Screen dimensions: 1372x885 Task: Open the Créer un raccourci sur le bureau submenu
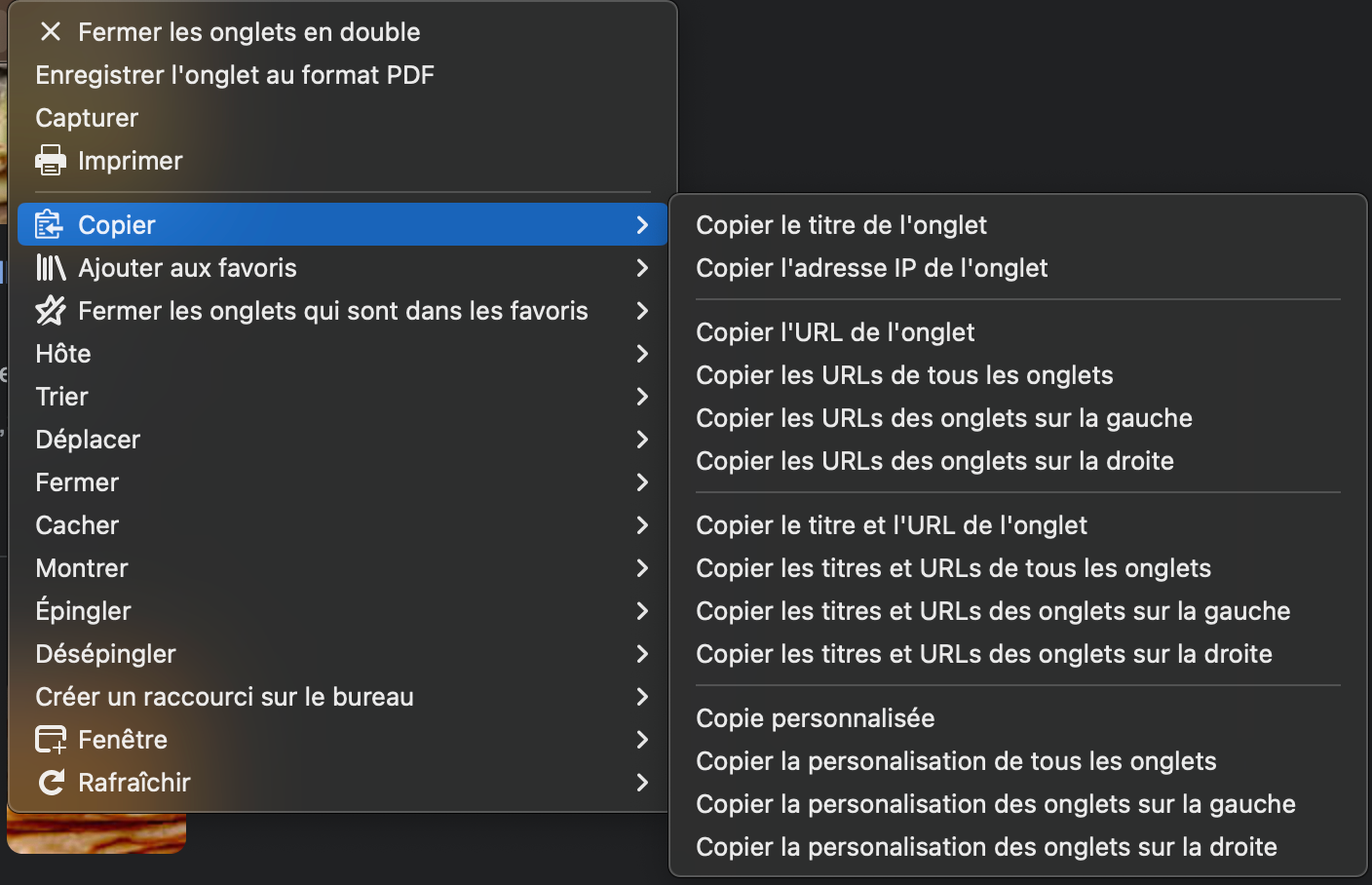pos(224,697)
